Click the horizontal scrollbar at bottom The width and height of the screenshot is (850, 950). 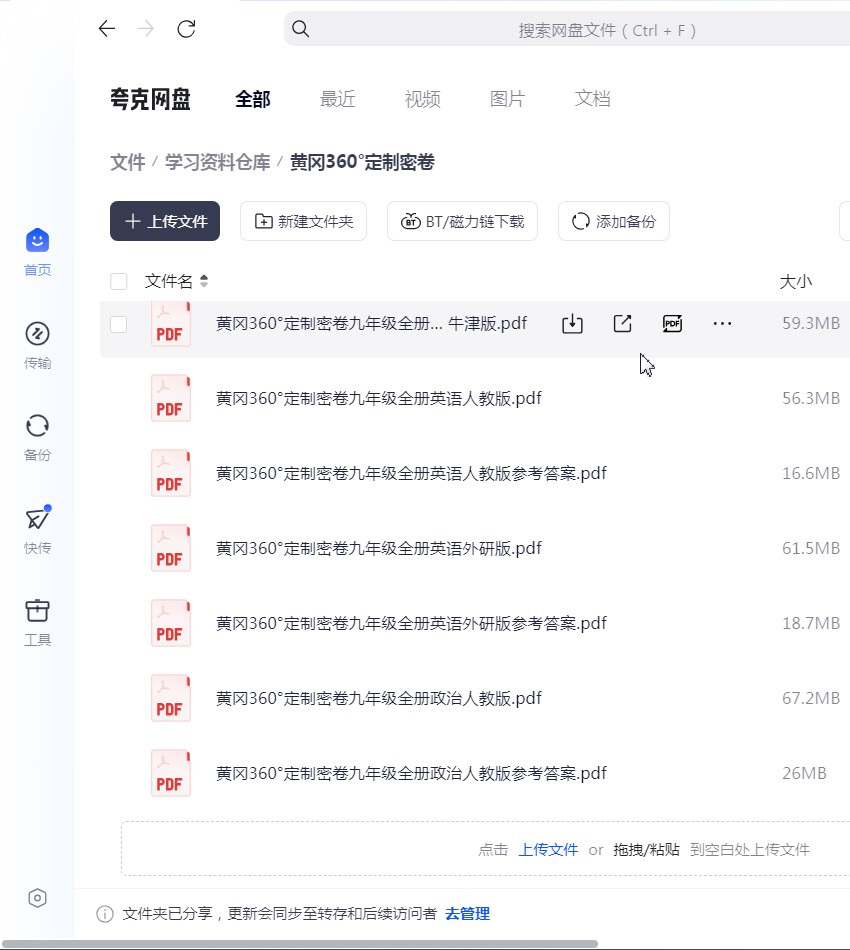[x=299, y=945]
